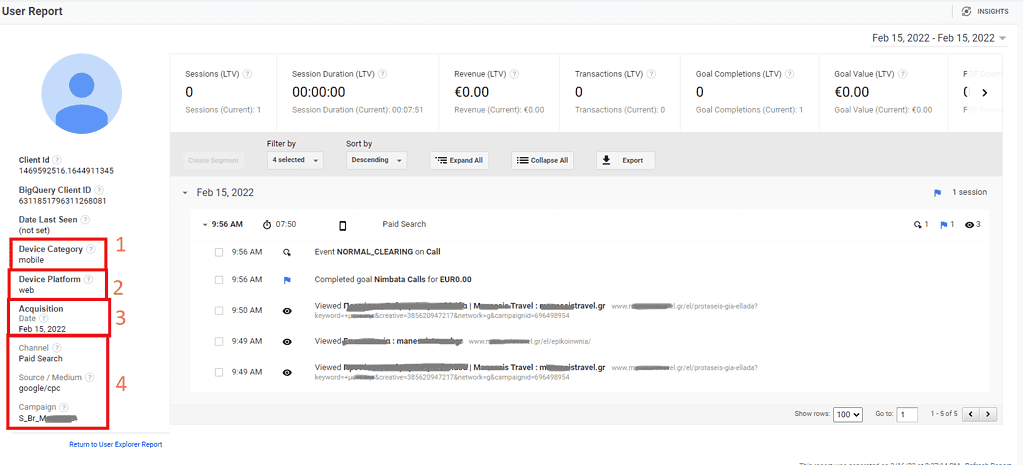Image resolution: width=1023 pixels, height=465 pixels.
Task: Click help icon beside Sessions (LTV)
Action: 247,74
